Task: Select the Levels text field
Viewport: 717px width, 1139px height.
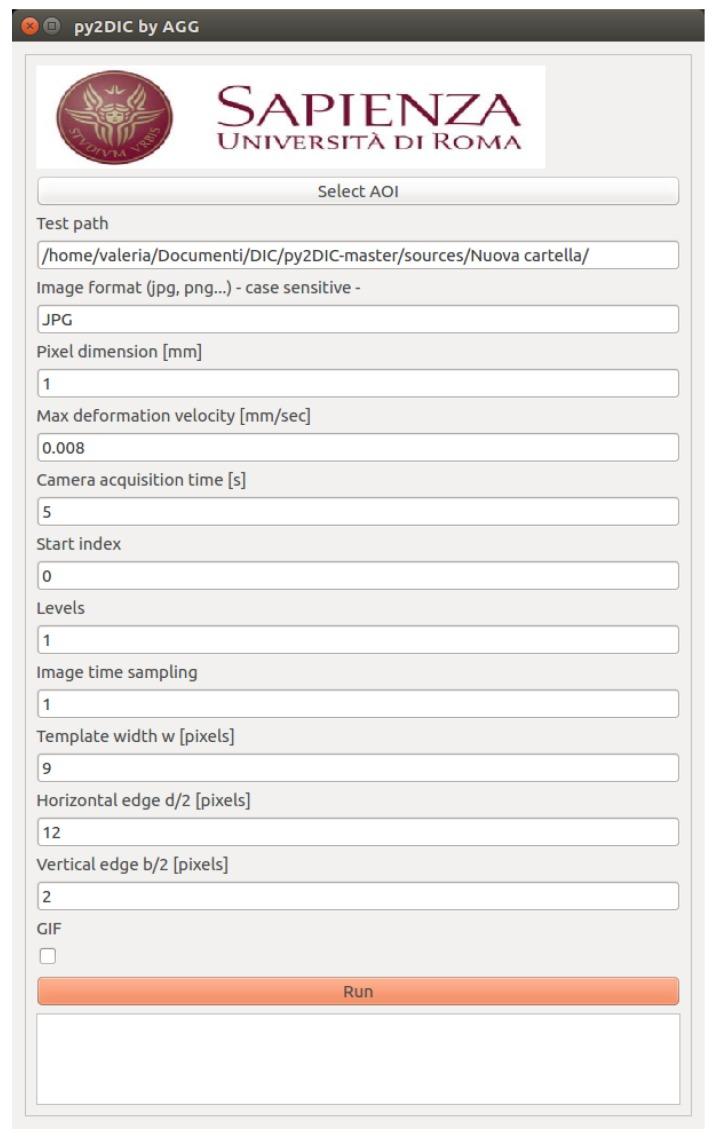Action: [358, 639]
